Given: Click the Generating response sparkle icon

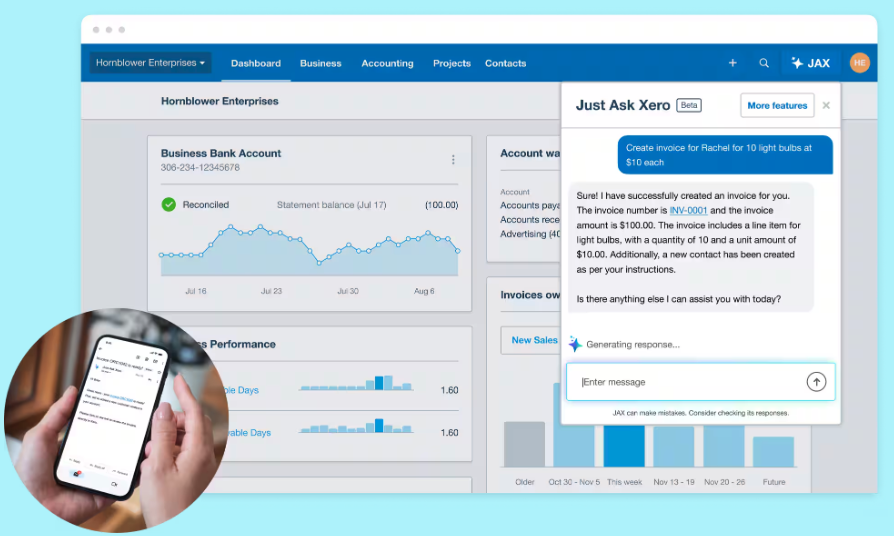Looking at the screenshot, I should 575,344.
